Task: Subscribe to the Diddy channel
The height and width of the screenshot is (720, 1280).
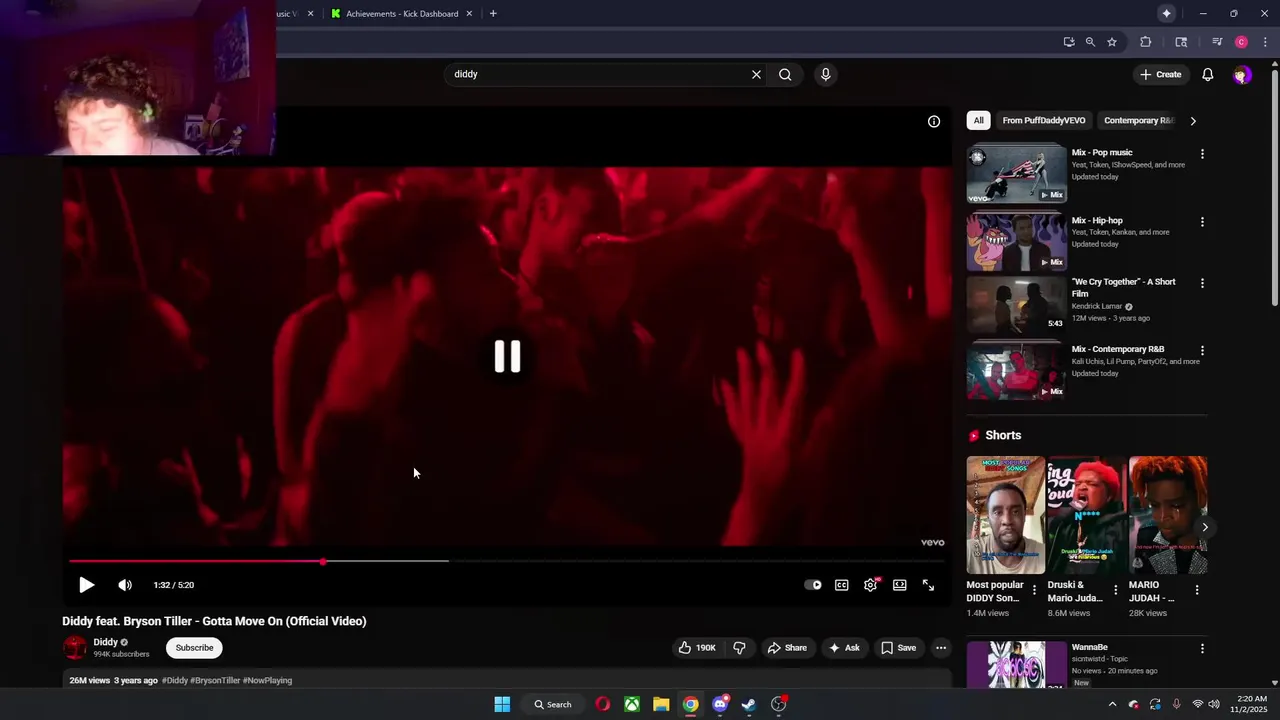Action: click(x=194, y=648)
